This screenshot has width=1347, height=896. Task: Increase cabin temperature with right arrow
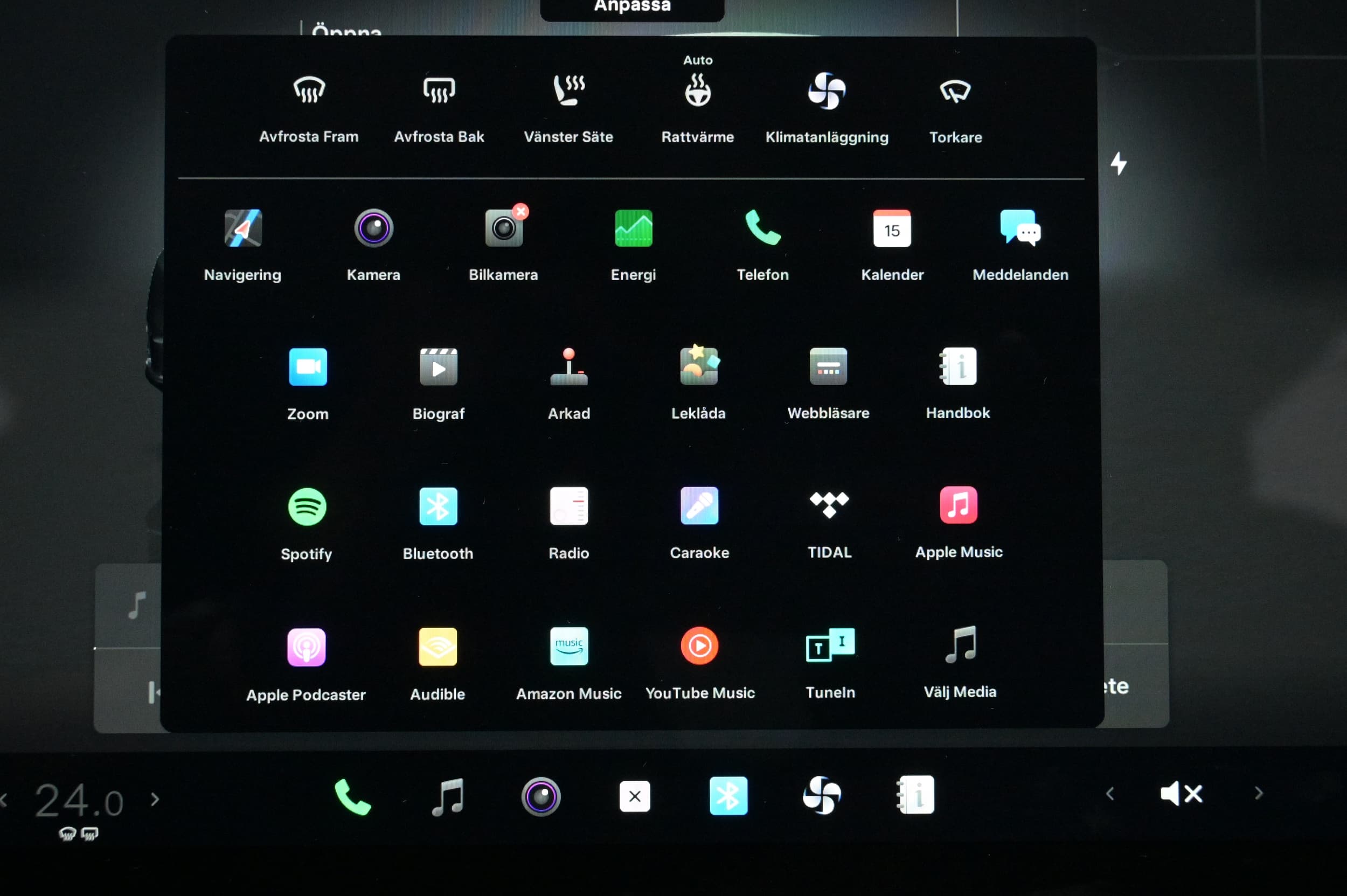(x=155, y=799)
